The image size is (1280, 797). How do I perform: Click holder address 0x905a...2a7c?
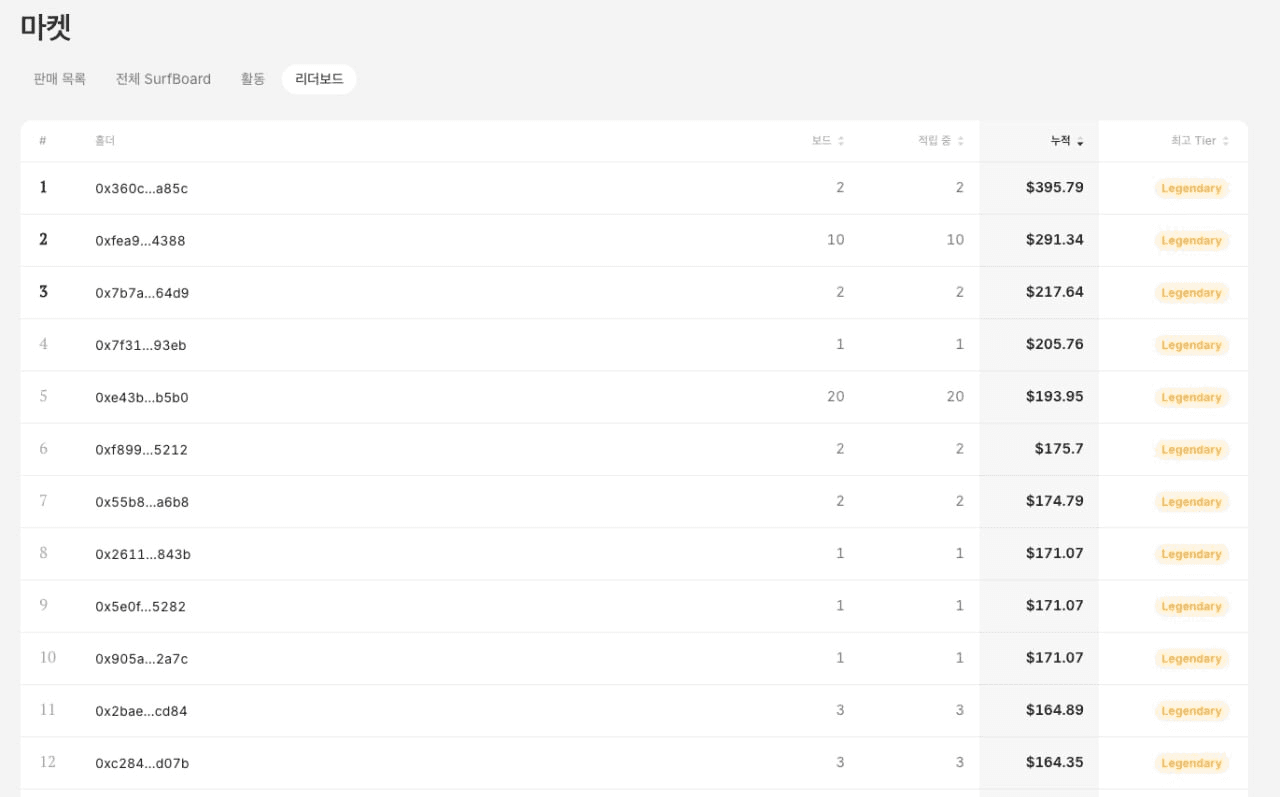[x=141, y=658]
